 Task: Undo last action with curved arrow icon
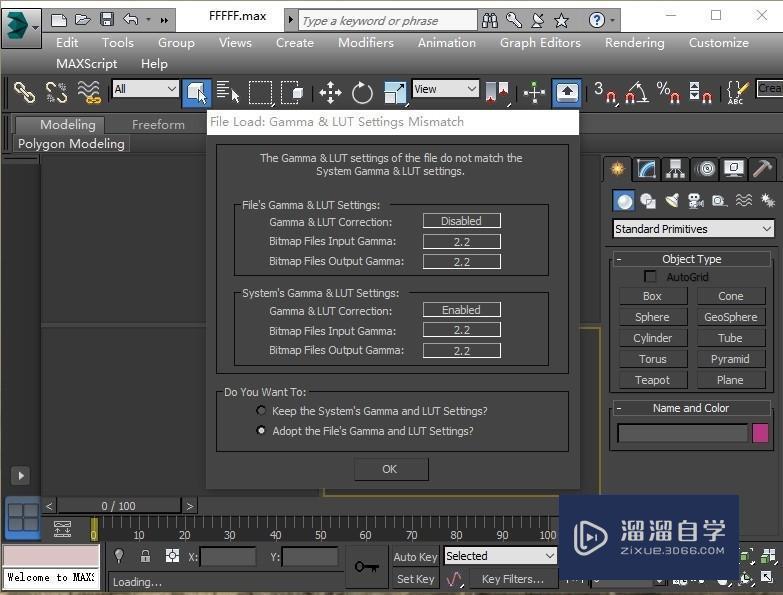[x=130, y=19]
